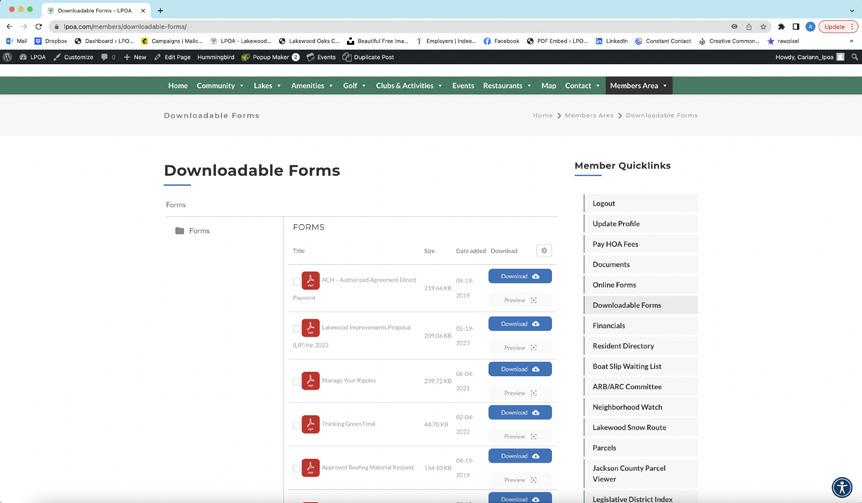Viewport: 862px width, 503px height.
Task: Select the Forms folder icon in tree
Action: point(179,230)
